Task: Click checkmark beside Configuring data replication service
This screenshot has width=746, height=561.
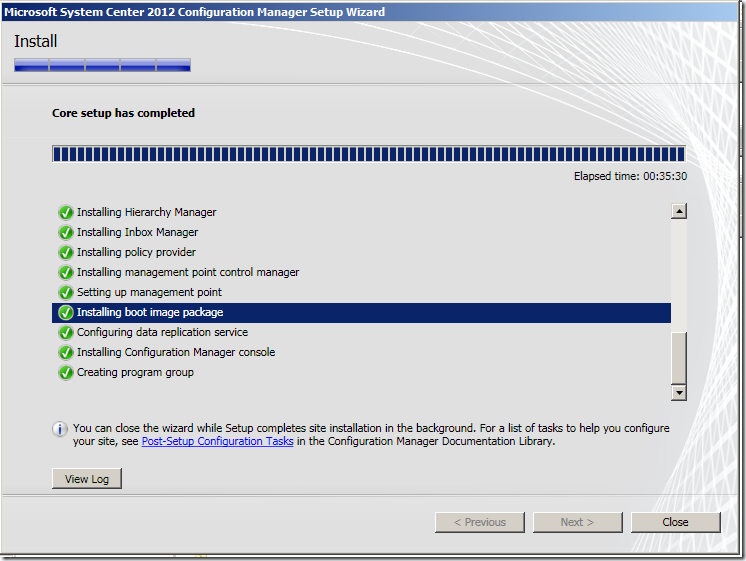Action: coord(66,332)
